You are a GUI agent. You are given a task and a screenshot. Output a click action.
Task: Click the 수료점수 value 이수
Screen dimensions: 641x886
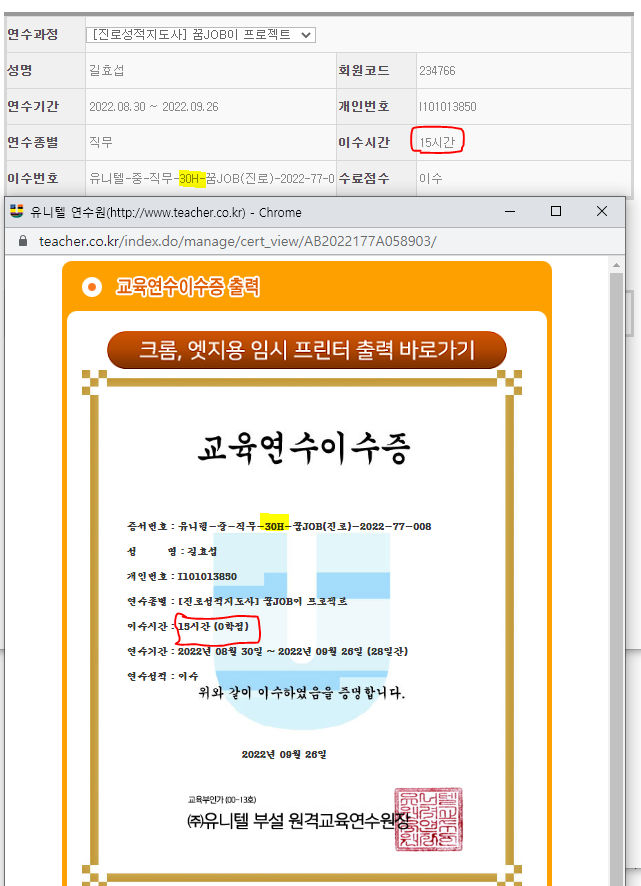pos(431,179)
